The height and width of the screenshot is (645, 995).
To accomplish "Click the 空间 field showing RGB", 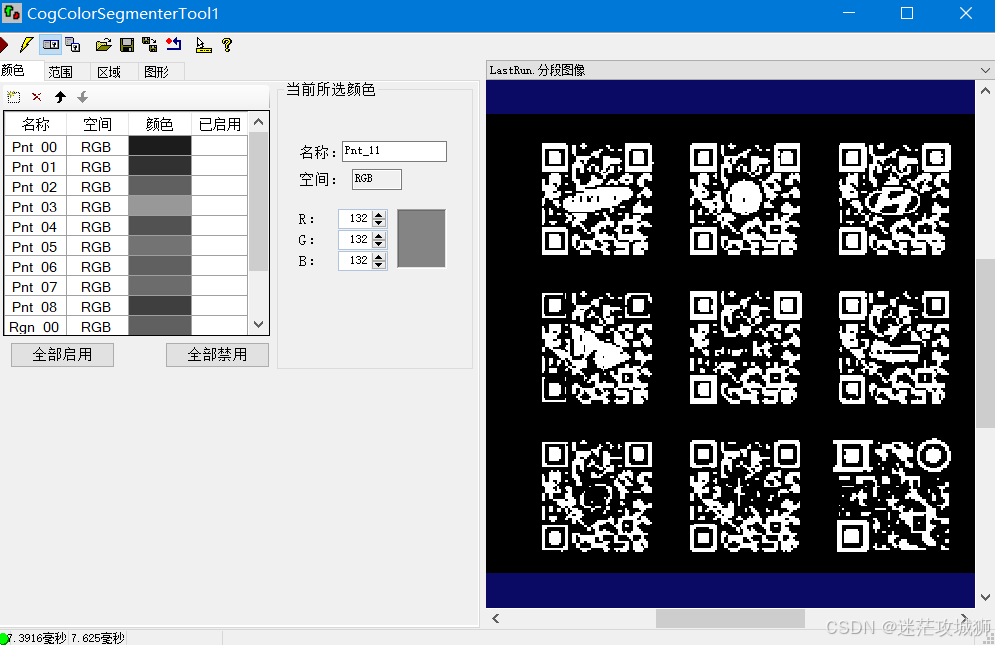I will pyautogui.click(x=377, y=179).
